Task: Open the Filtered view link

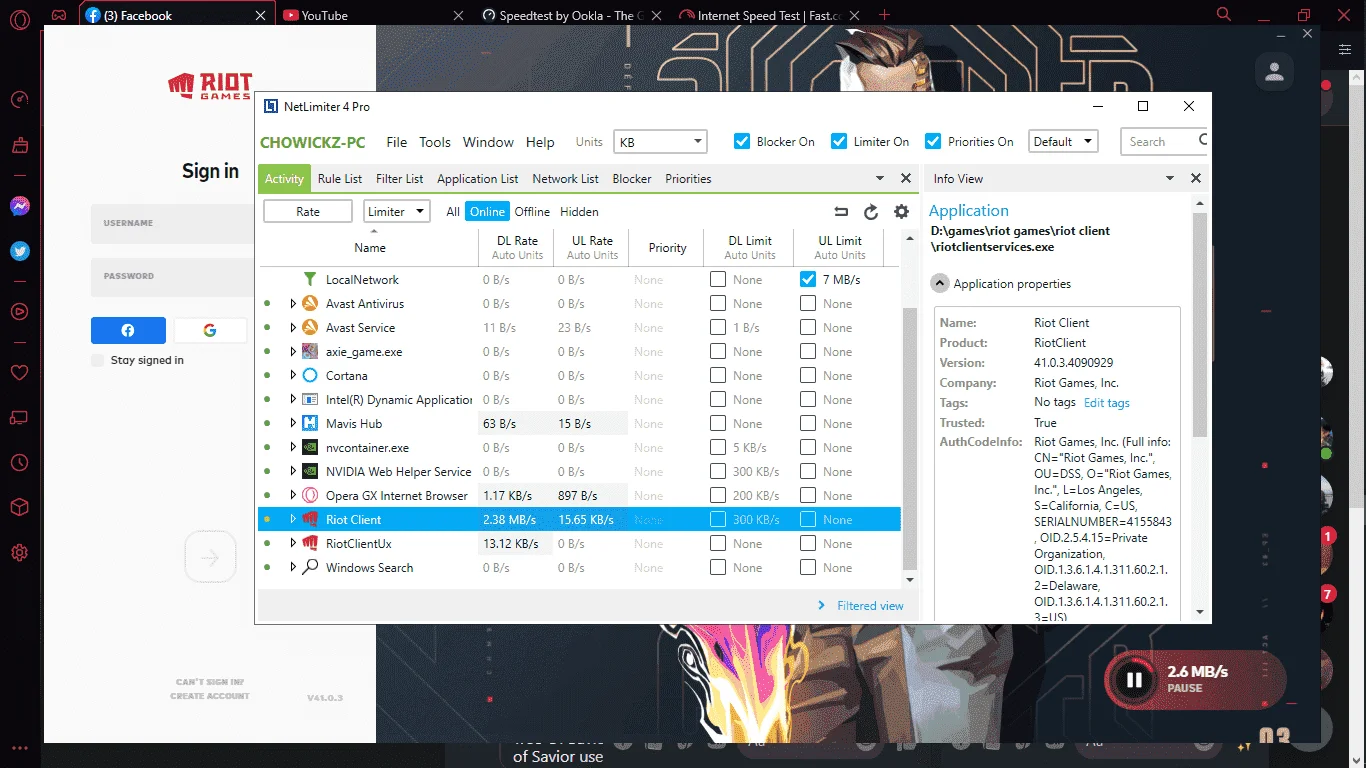Action: [x=870, y=606]
